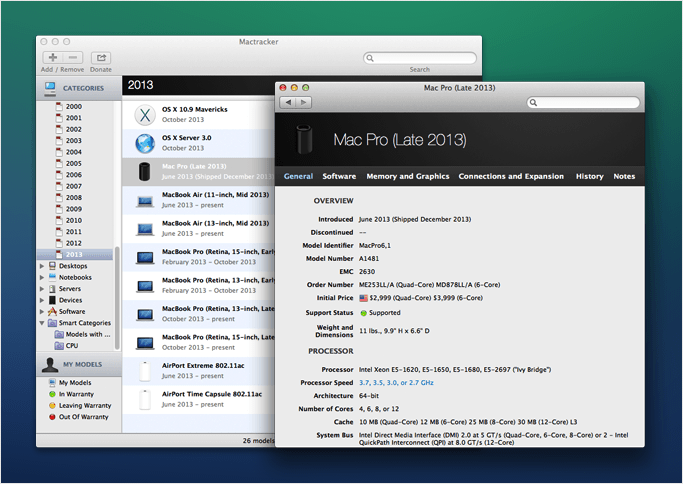Expand the Desktops disclosure triangle
The height and width of the screenshot is (484, 683).
click(x=42, y=266)
